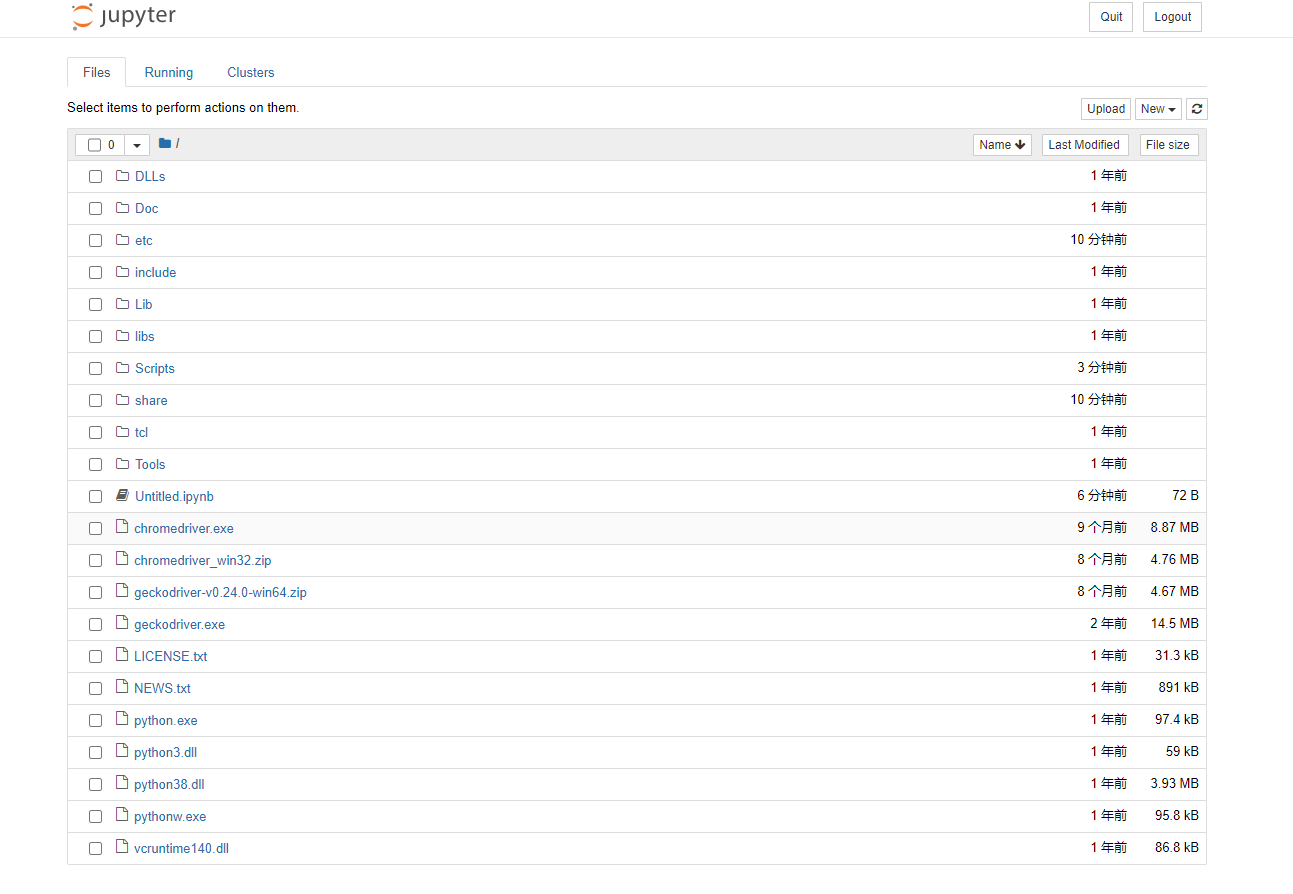The height and width of the screenshot is (894, 1293).
Task: Click the Quit button
Action: [1111, 17]
